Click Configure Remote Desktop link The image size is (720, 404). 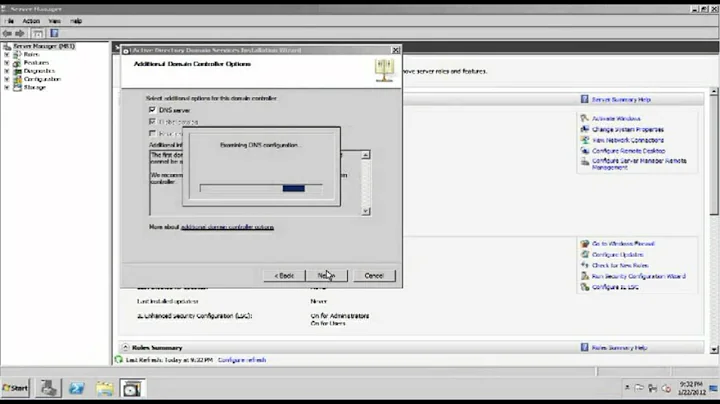[629, 151]
